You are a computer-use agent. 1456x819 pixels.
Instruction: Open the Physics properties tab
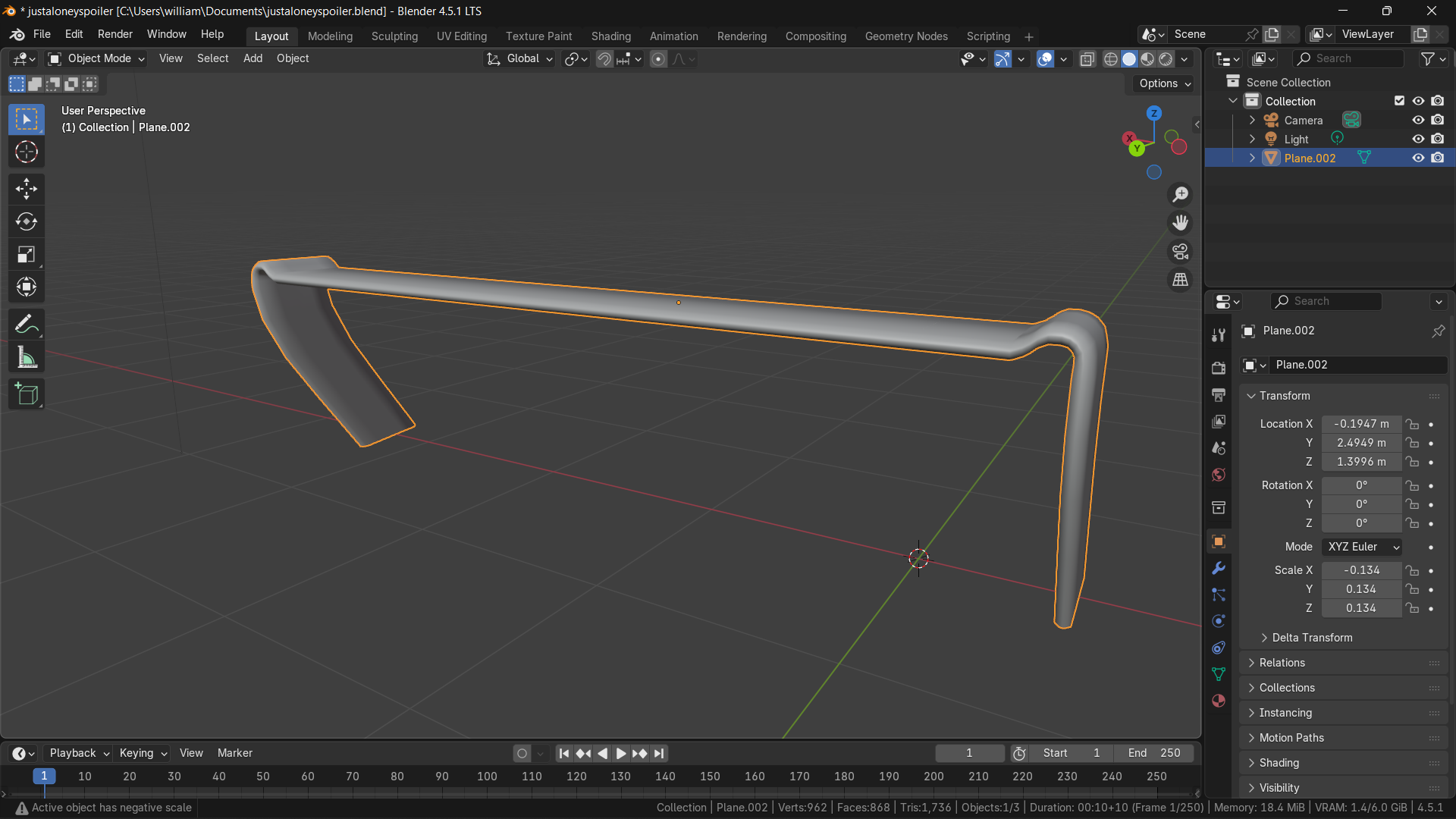click(x=1219, y=621)
